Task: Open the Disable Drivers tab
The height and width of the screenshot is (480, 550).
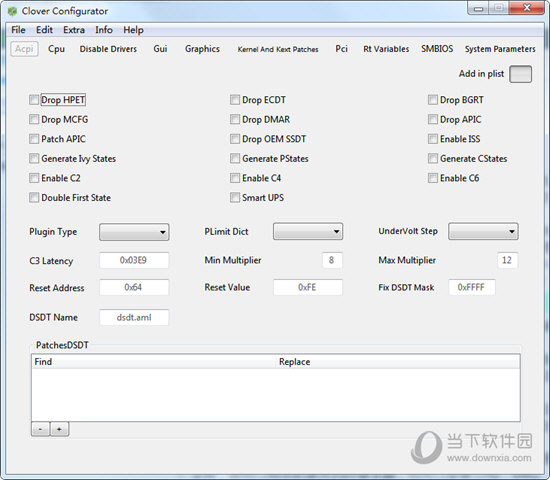Action: [x=108, y=49]
